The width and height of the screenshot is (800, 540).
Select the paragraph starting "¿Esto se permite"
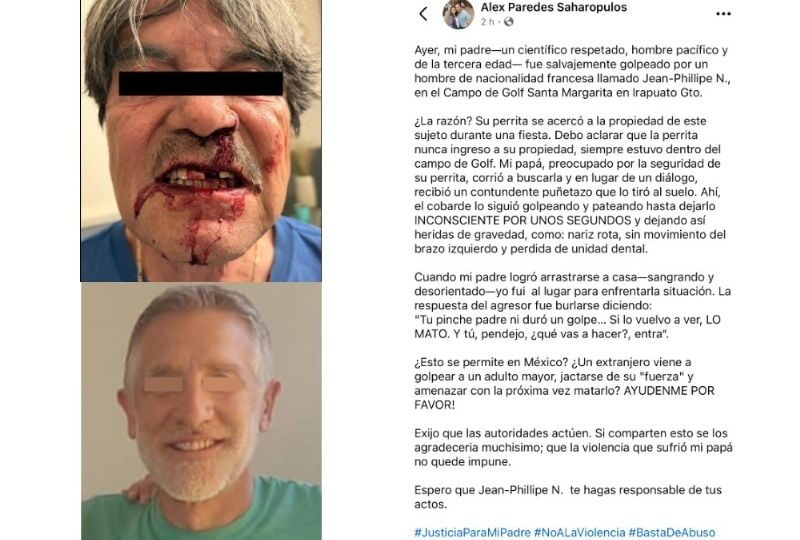click(564, 383)
